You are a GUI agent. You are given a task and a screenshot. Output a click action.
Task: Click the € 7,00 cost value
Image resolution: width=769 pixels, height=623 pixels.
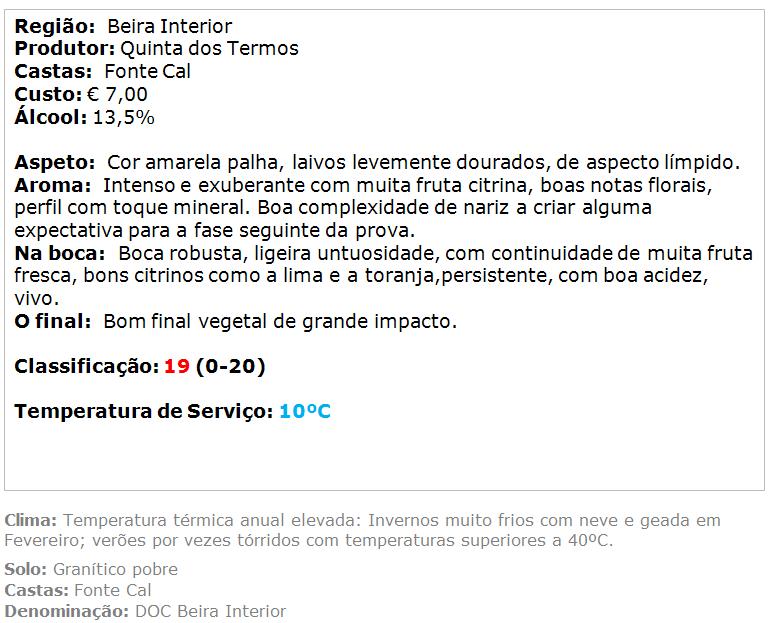[117, 94]
